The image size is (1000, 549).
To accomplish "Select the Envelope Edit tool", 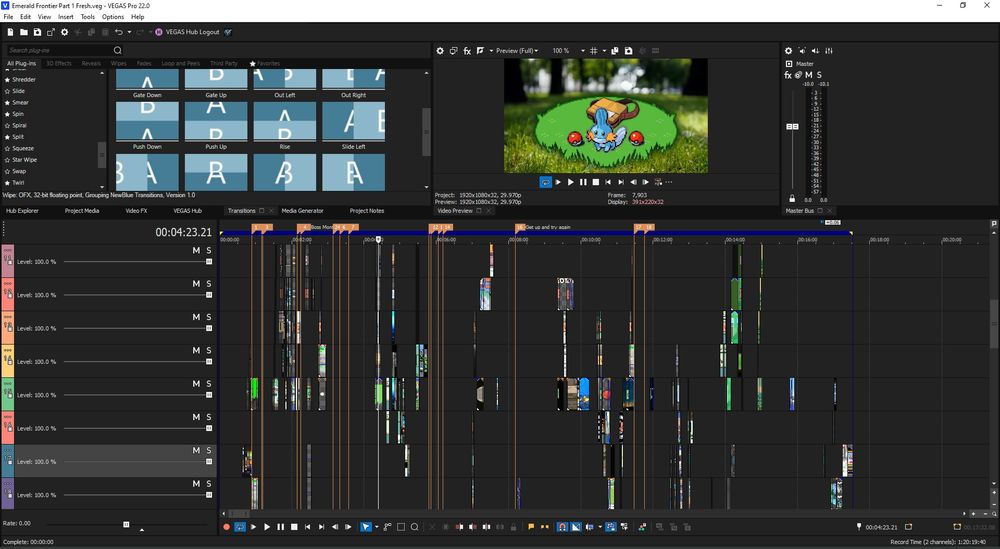I will (x=387, y=527).
